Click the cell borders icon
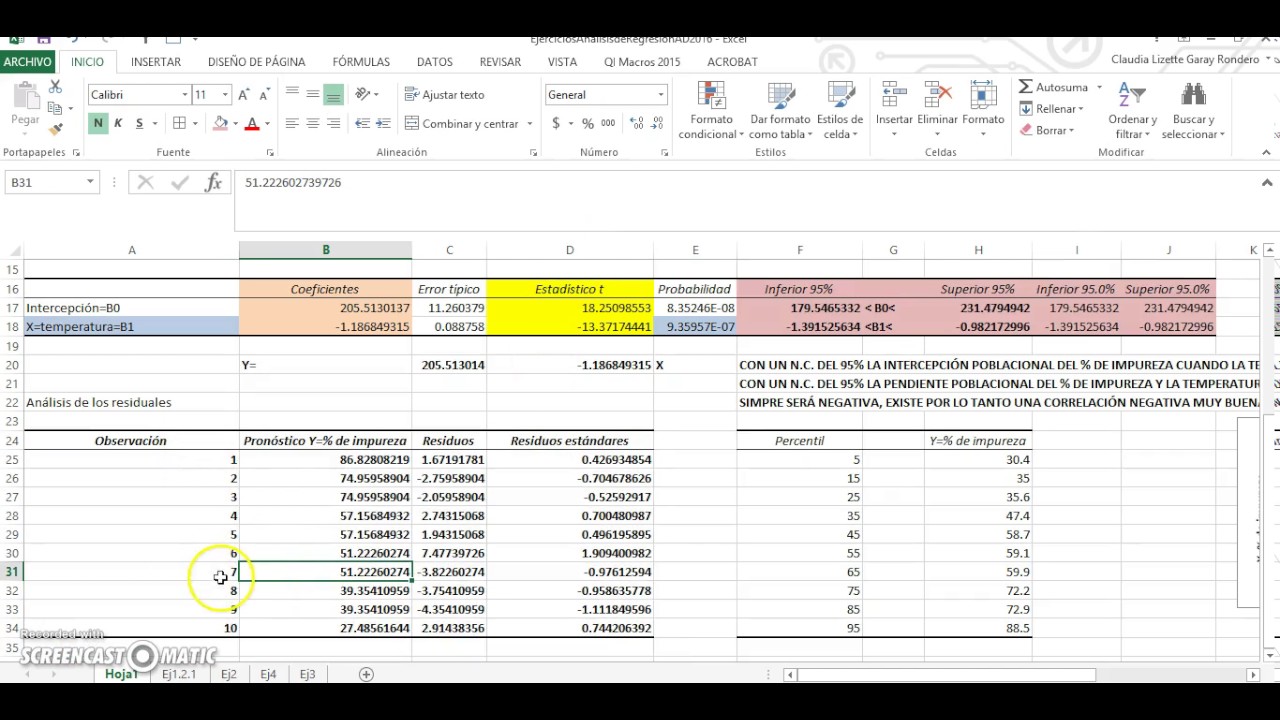Screen dimensions: 1280x720 pyautogui.click(x=179, y=123)
